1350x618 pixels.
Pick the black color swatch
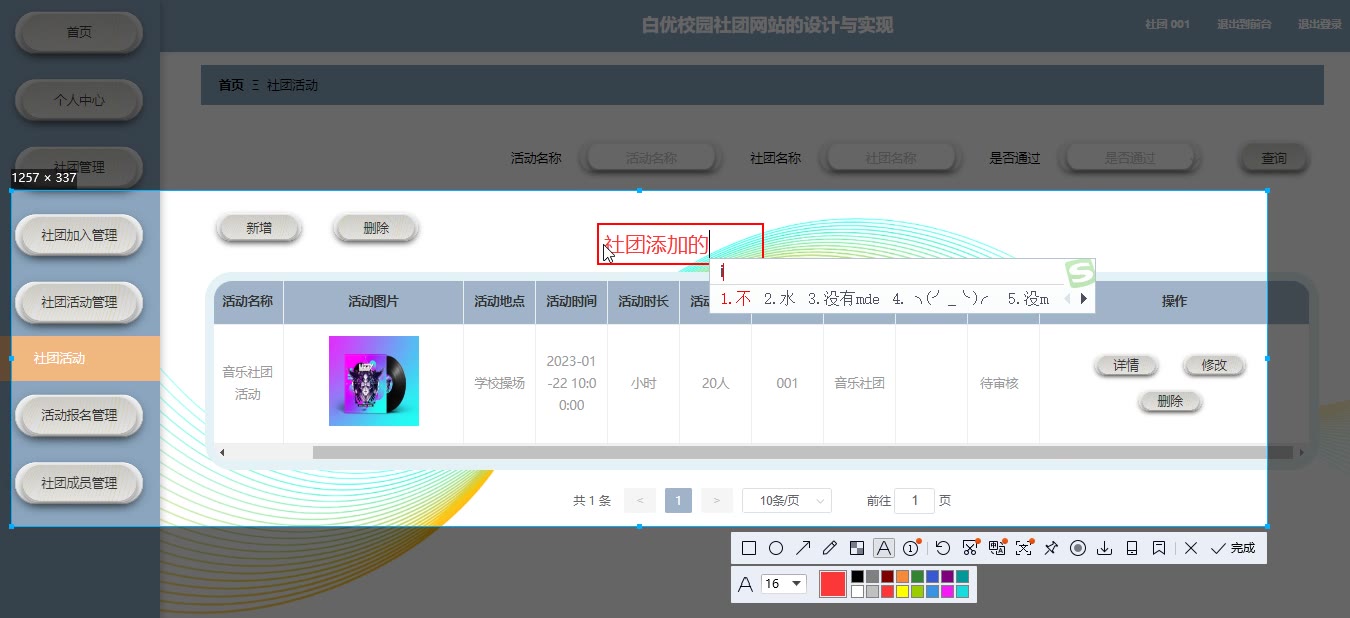(857, 576)
